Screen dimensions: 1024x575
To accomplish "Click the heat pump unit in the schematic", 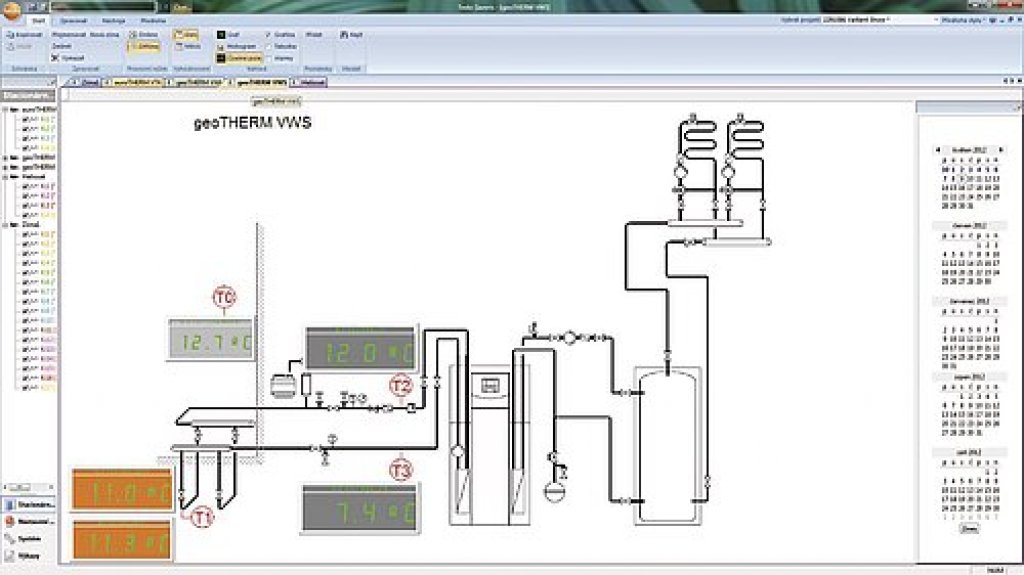I will pyautogui.click(x=490, y=444).
